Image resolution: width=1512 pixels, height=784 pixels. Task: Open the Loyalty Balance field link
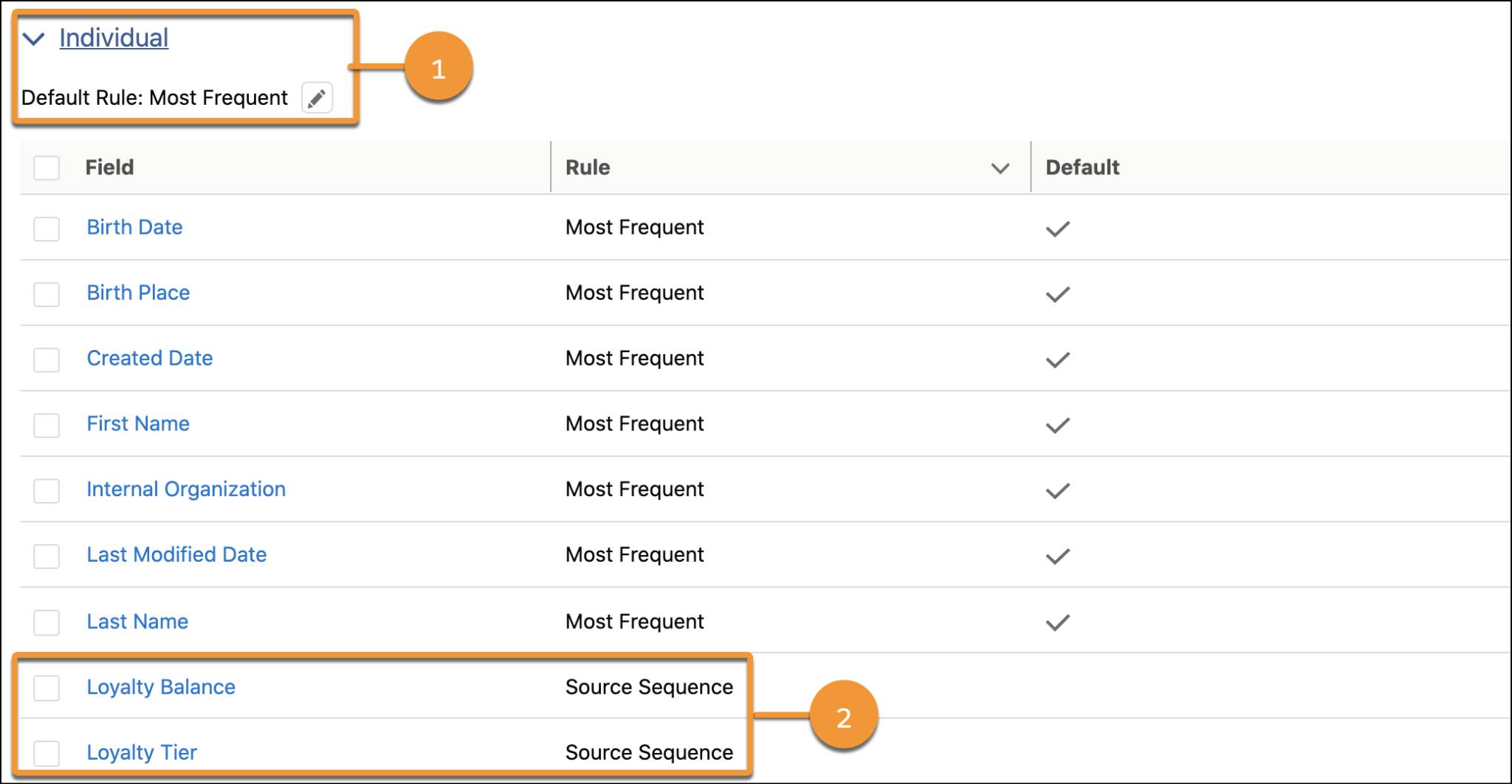tap(161, 687)
